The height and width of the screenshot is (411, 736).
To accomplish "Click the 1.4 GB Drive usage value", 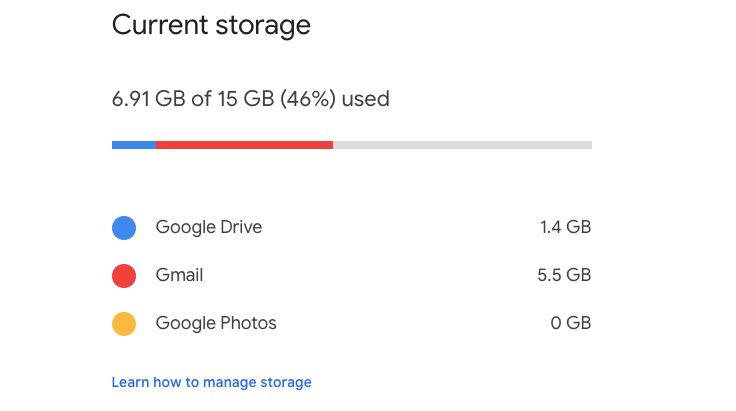I will tap(565, 227).
